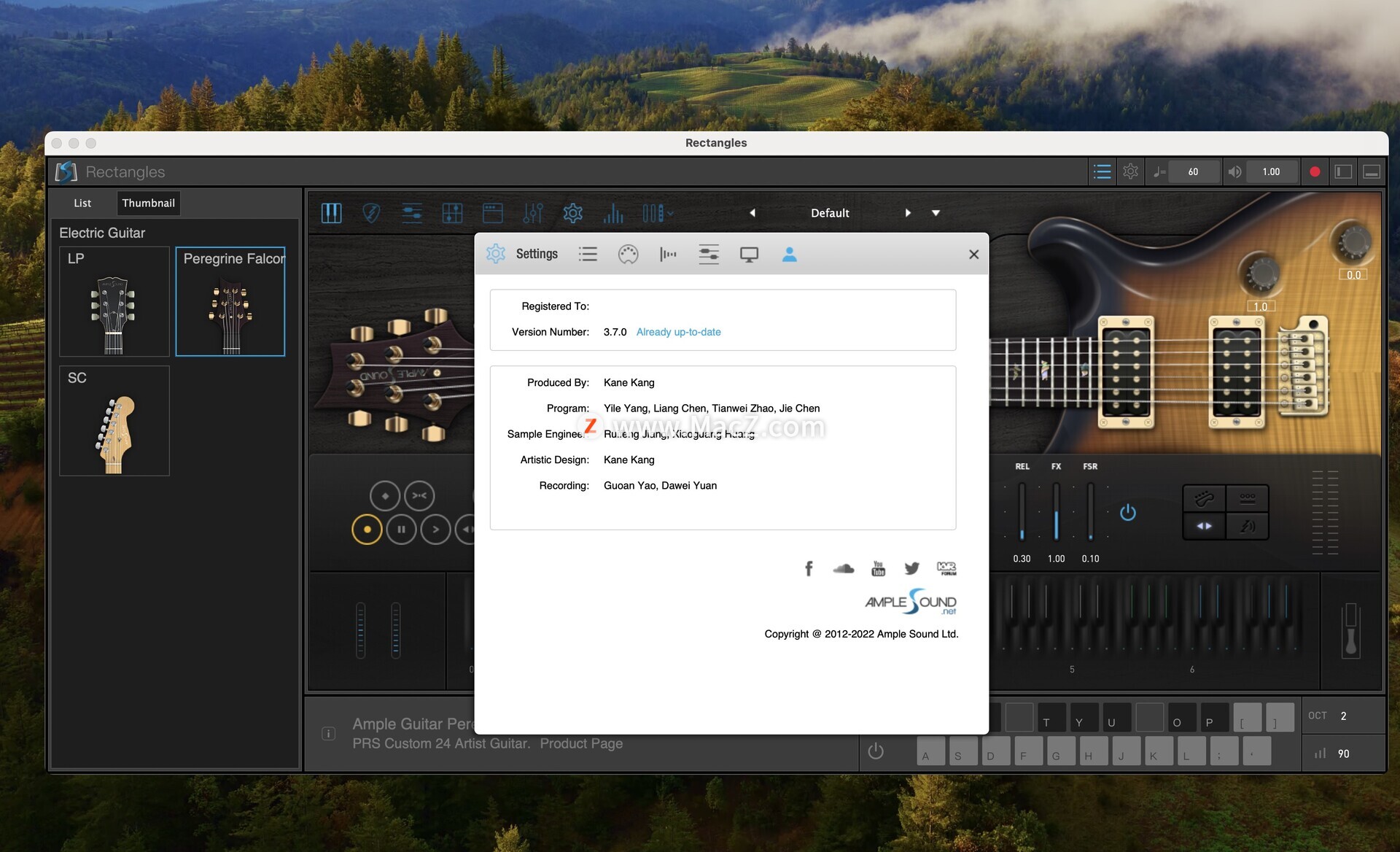Screen dimensions: 1400x852
Task: Switch to Thumbnail view tab
Action: [x=148, y=203]
